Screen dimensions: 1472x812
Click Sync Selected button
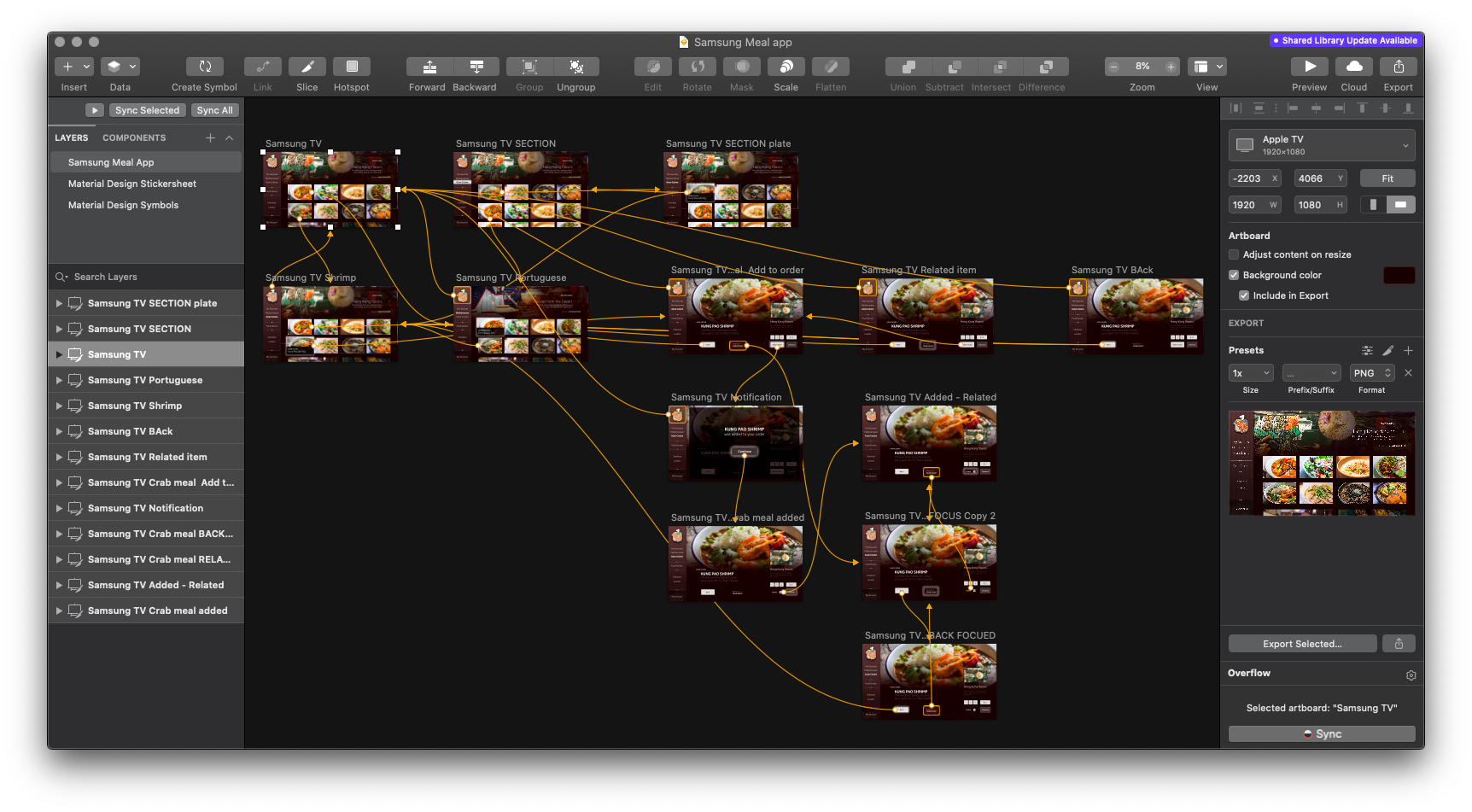pos(148,110)
